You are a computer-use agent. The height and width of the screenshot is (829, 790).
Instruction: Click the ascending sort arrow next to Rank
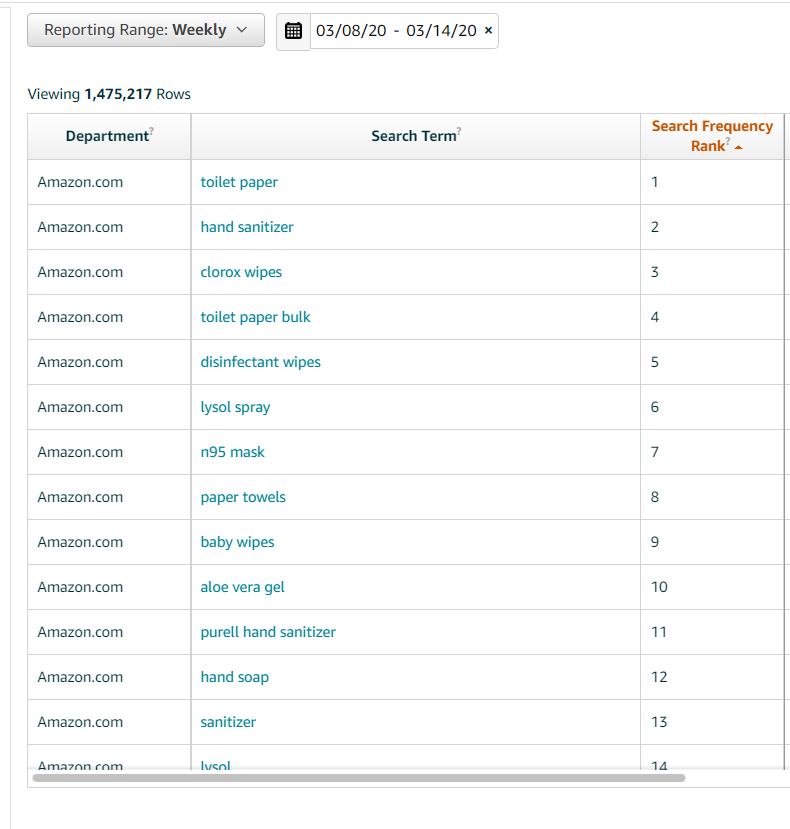pyautogui.click(x=739, y=148)
